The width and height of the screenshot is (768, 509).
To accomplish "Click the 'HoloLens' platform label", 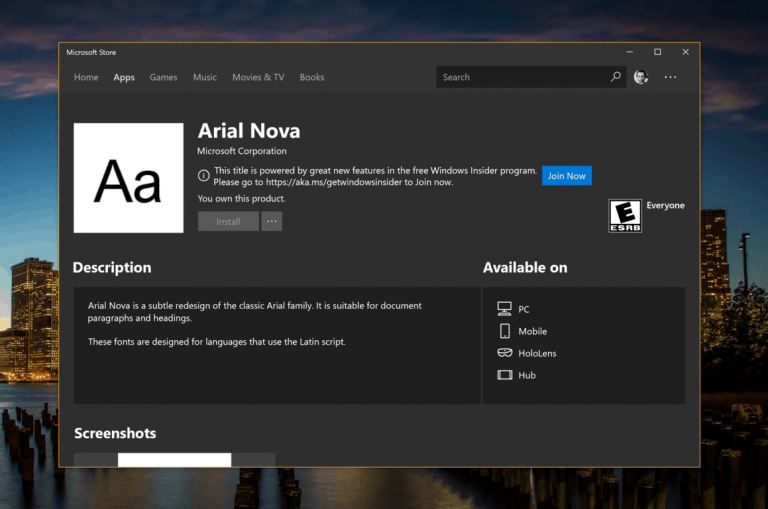I will point(537,353).
